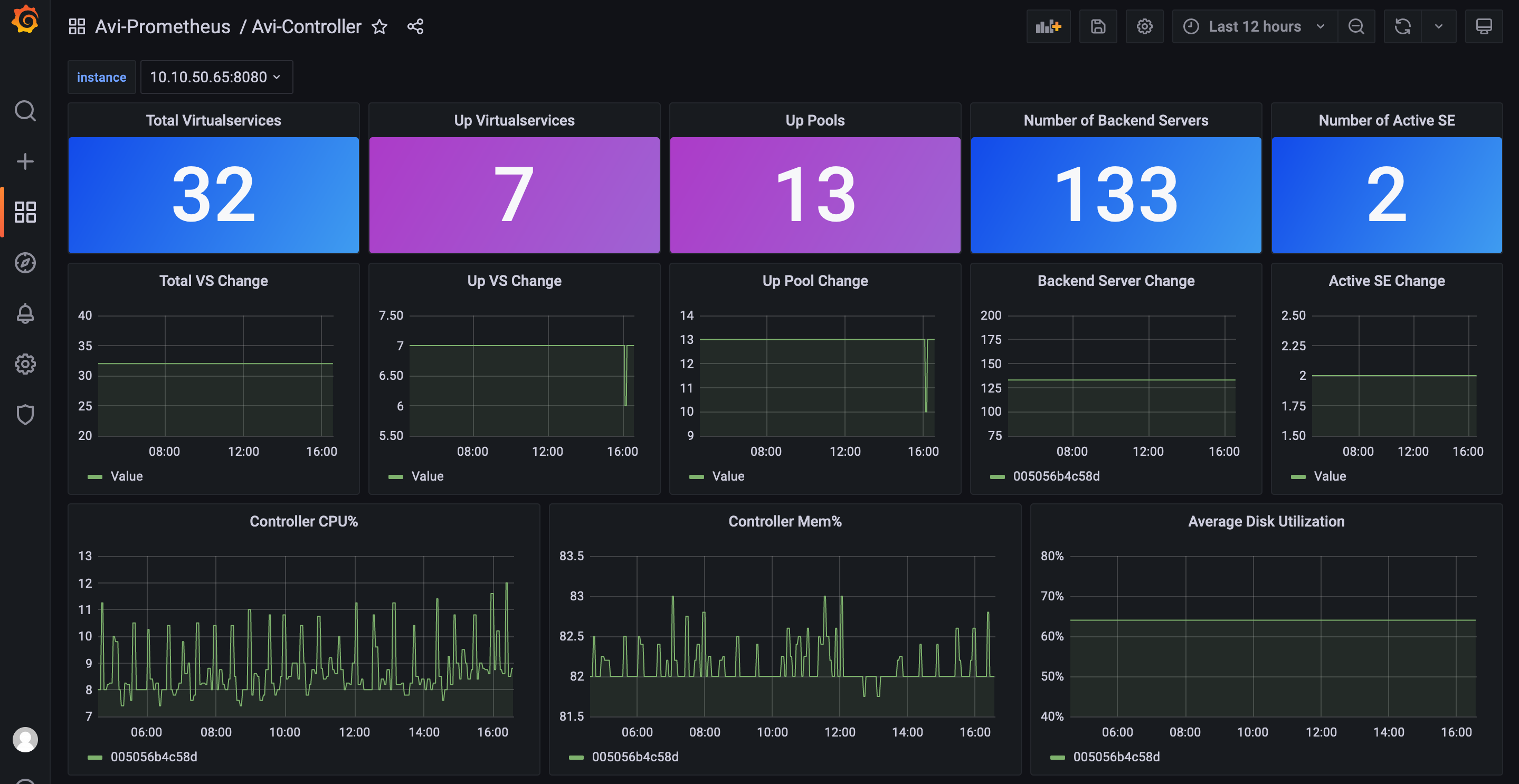Cycle view mode with monitor icon
Image resolution: width=1519 pixels, height=784 pixels.
[x=1484, y=26]
